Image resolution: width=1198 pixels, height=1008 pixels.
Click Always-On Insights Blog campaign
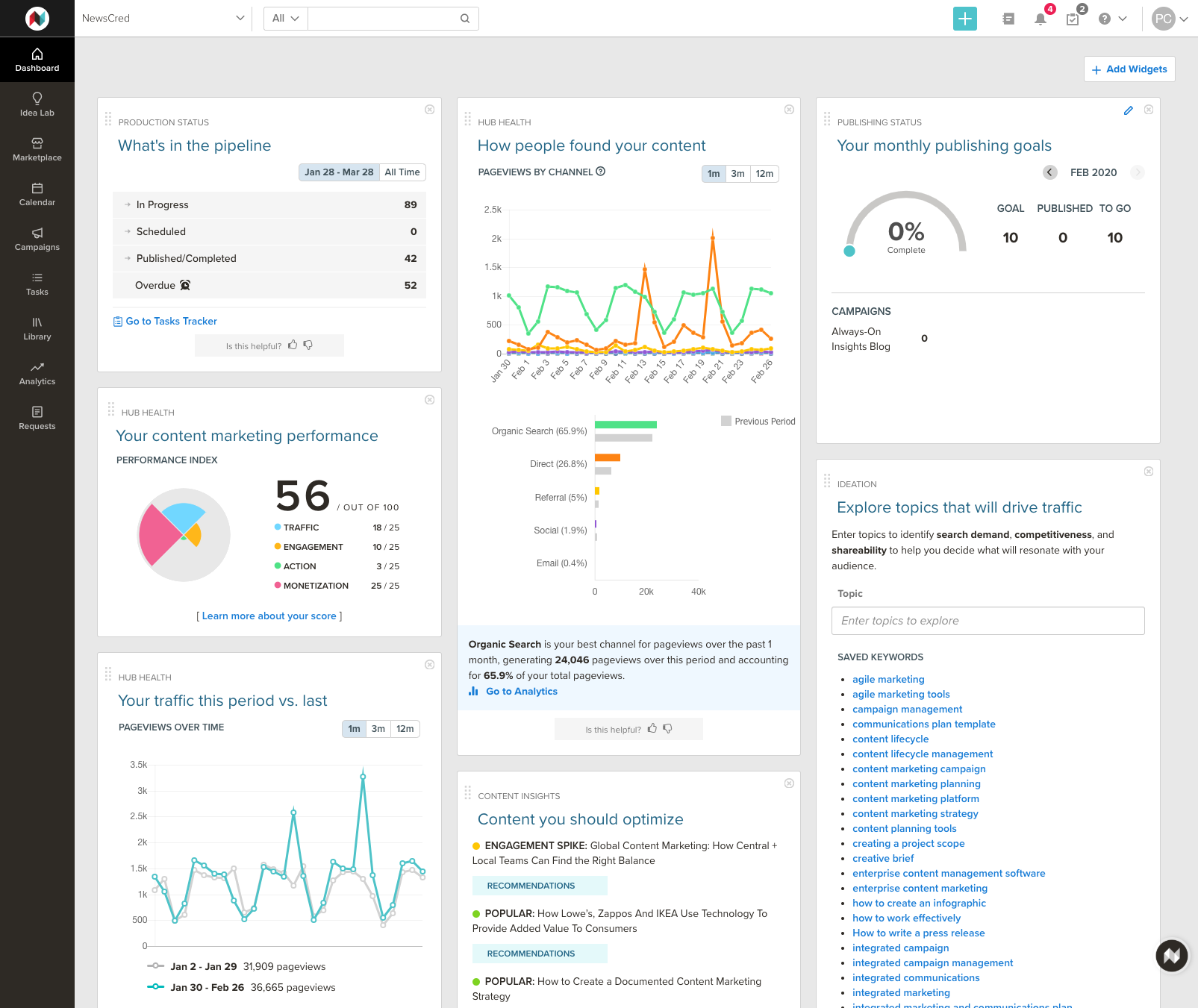[x=861, y=339]
